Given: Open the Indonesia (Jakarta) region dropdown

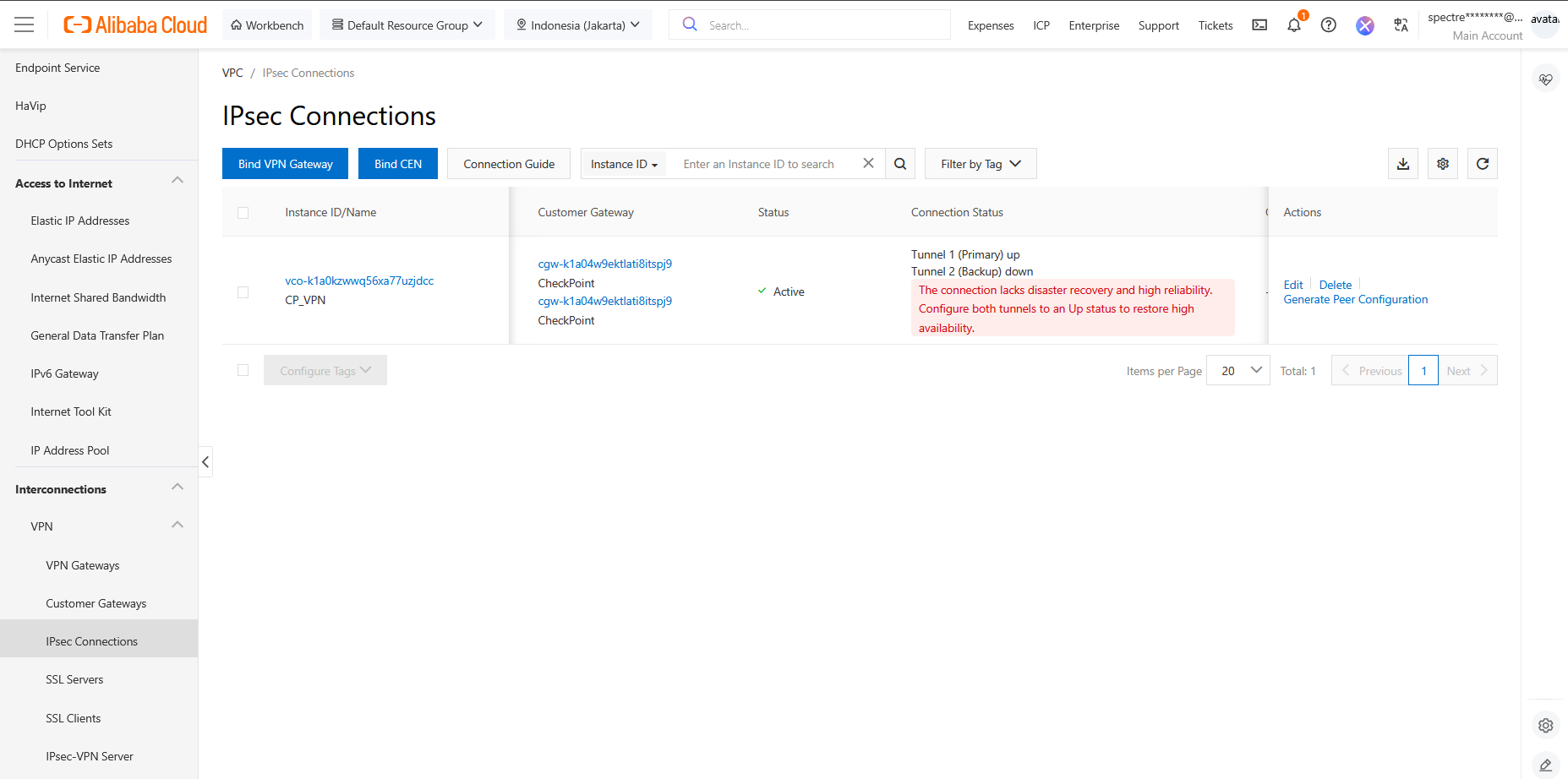Looking at the screenshot, I should click(578, 25).
